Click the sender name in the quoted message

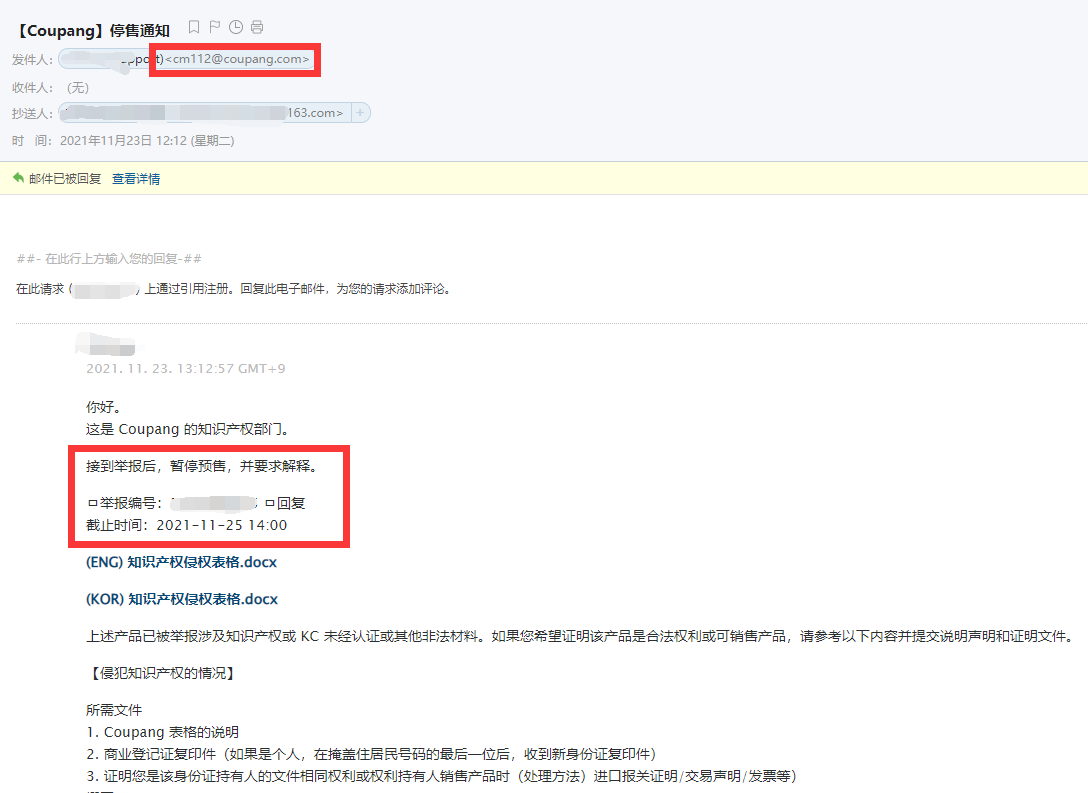[x=110, y=345]
